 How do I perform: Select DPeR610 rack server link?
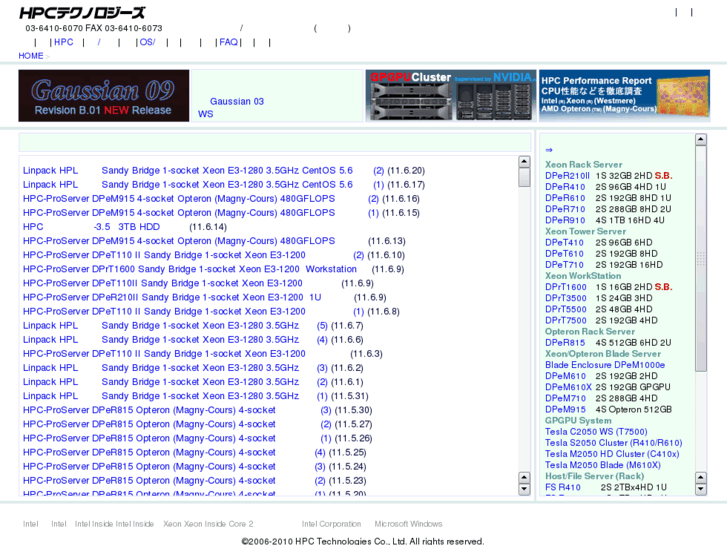565,198
